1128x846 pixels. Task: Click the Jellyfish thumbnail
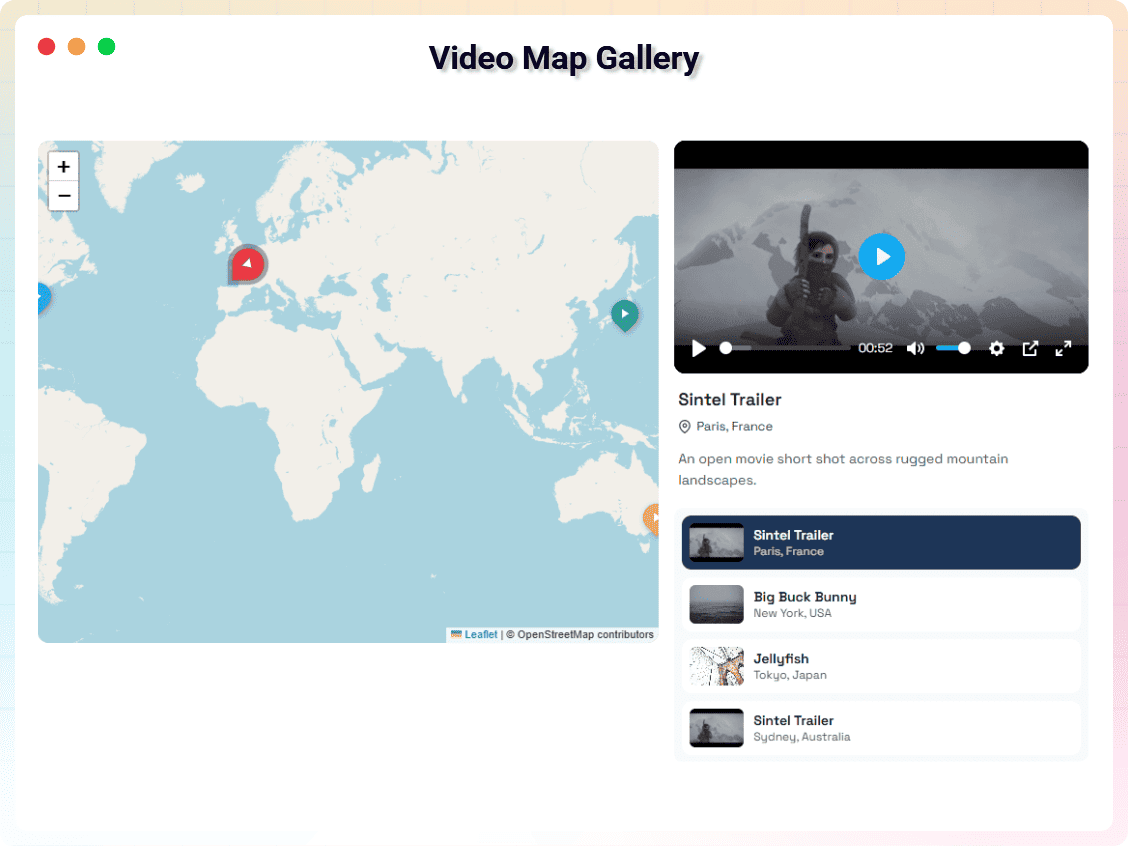[x=717, y=666]
